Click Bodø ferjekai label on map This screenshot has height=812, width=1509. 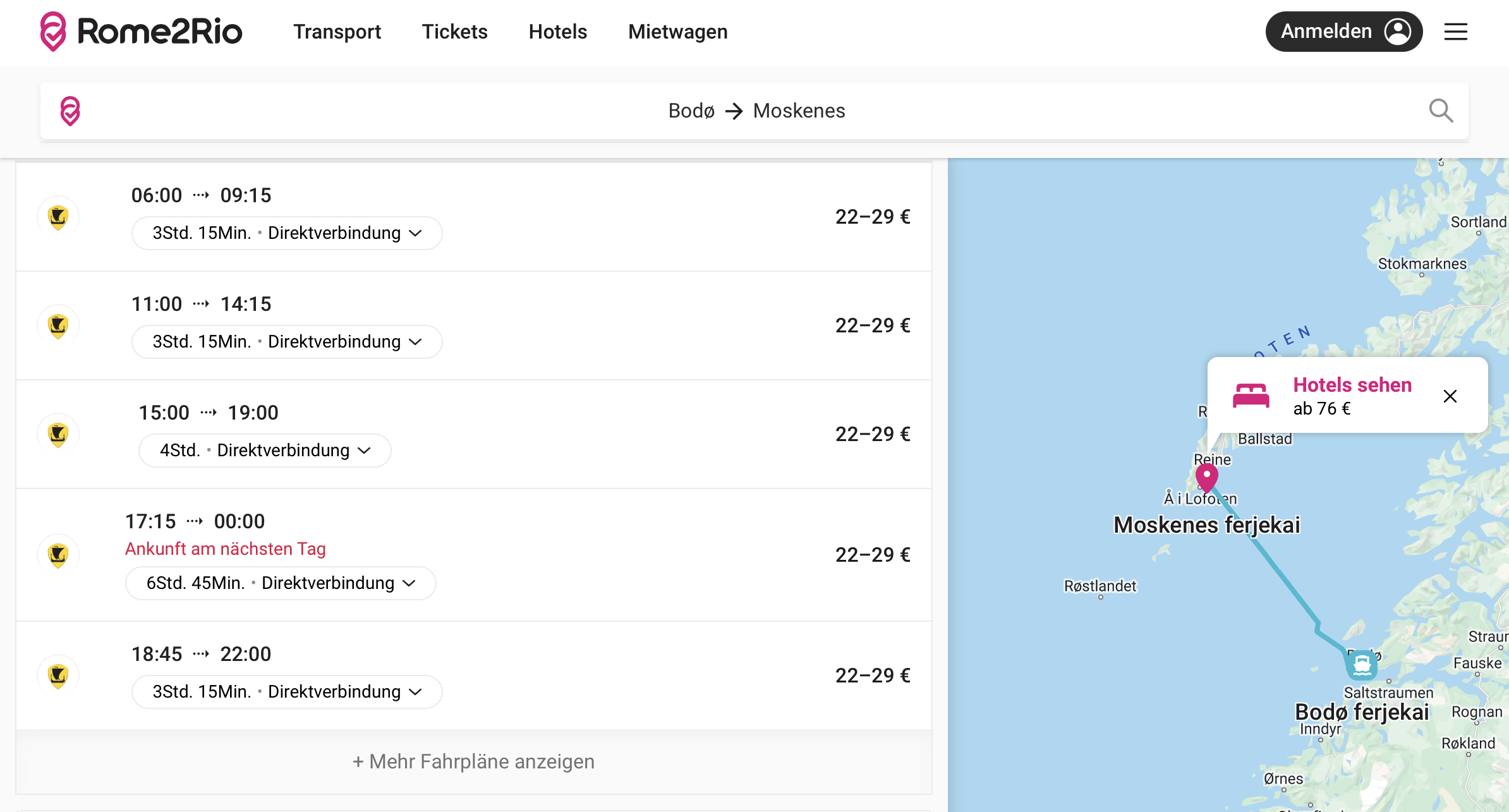(x=1362, y=712)
